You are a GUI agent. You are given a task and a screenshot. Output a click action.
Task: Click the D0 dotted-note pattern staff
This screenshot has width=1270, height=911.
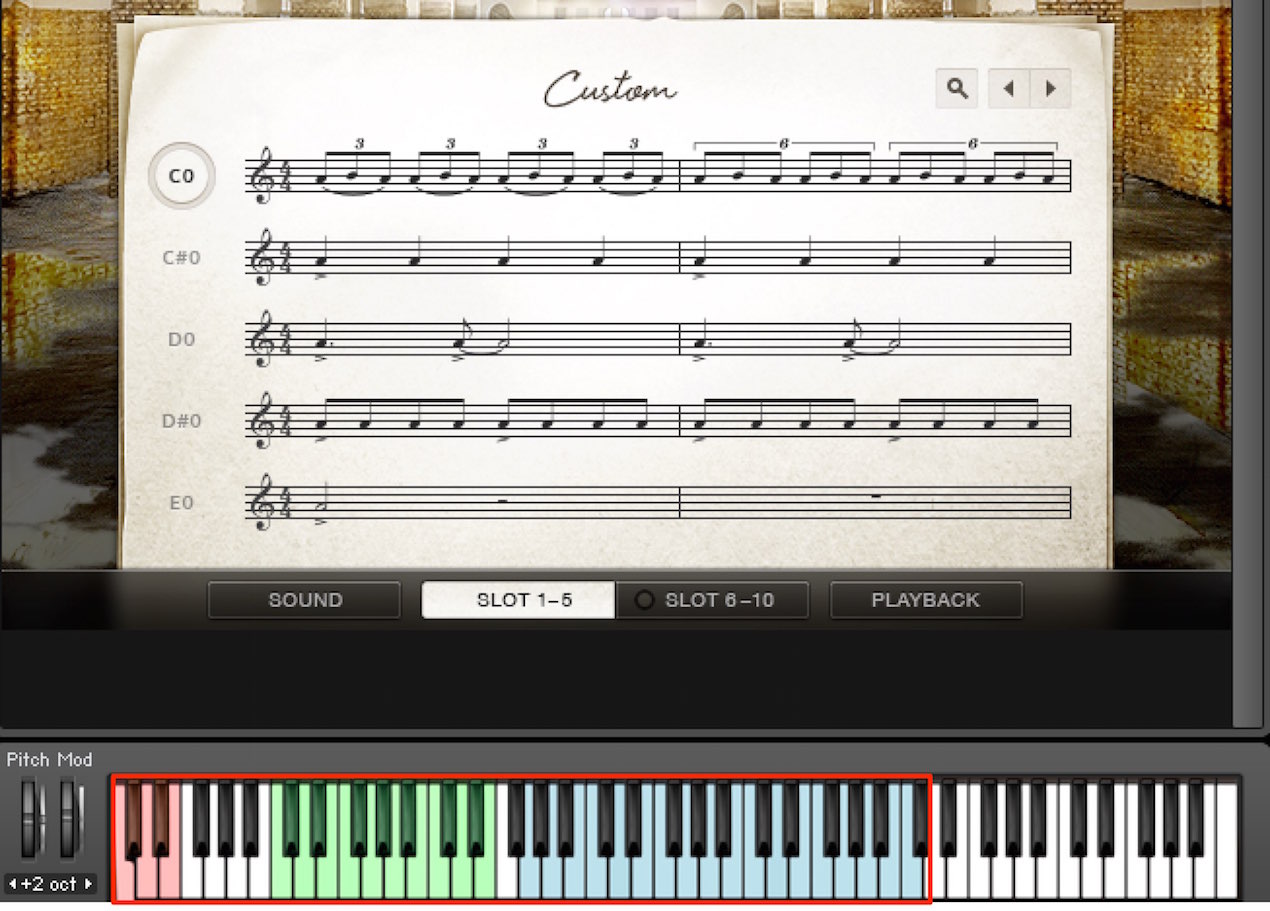658,340
